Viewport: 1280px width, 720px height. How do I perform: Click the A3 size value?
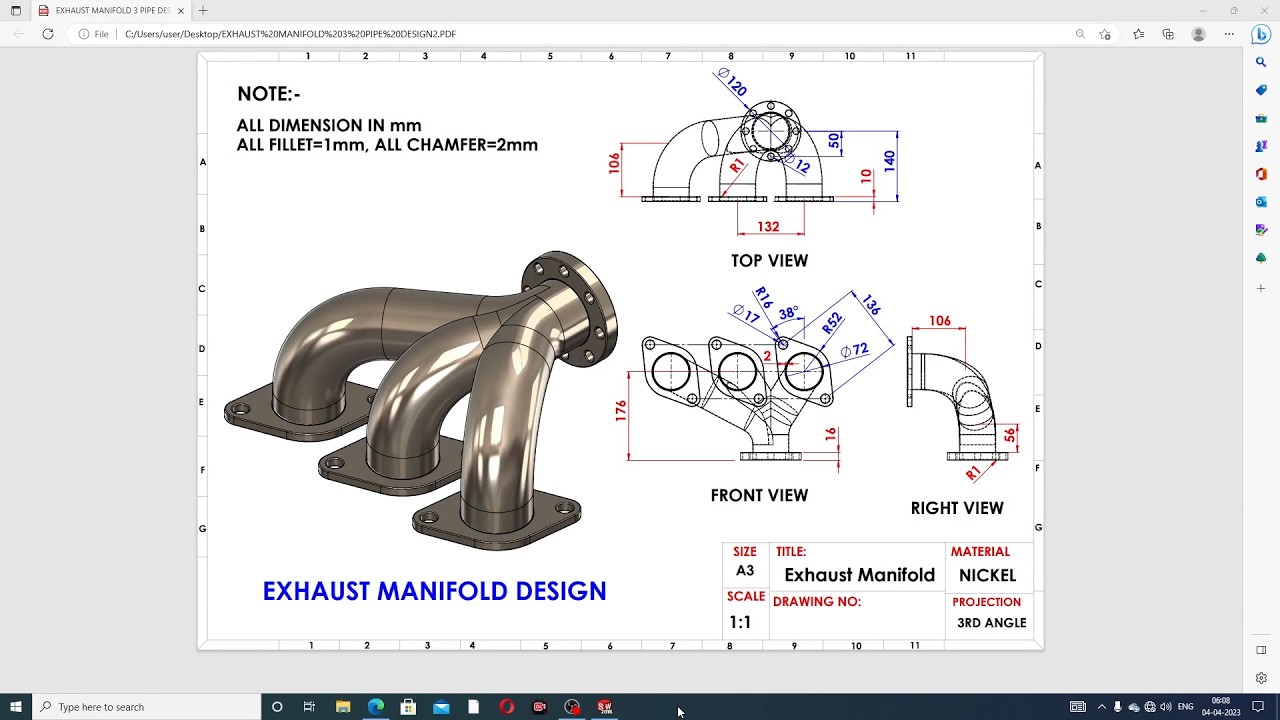click(745, 571)
